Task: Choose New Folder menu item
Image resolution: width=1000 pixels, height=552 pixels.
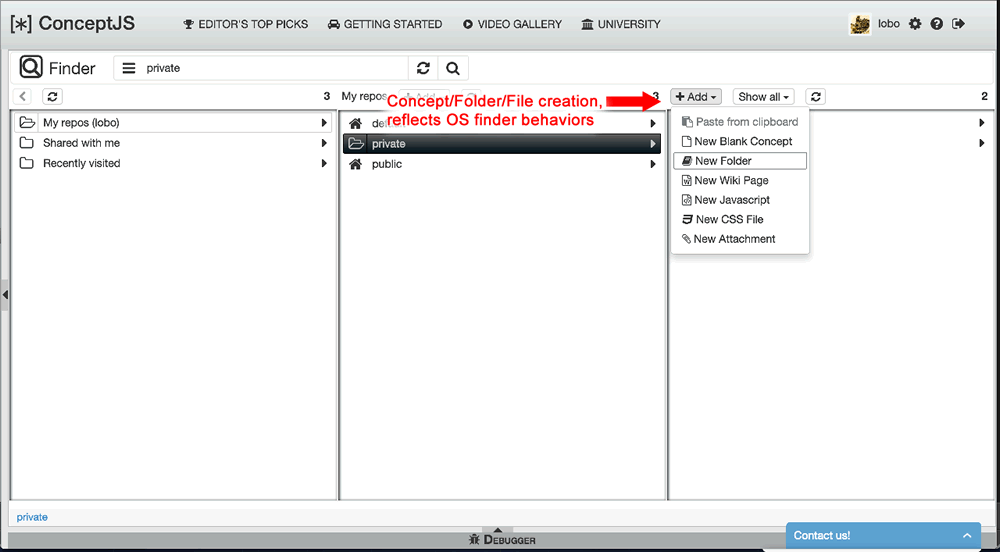Action: tap(740, 161)
